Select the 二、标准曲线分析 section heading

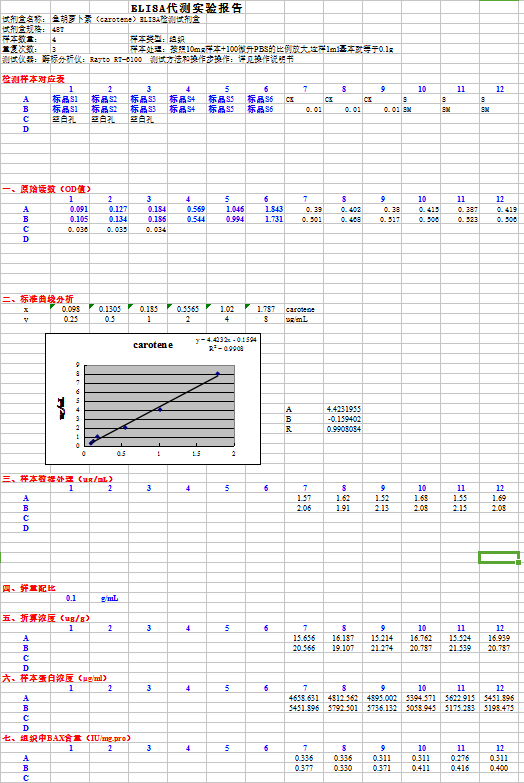(x=38, y=299)
